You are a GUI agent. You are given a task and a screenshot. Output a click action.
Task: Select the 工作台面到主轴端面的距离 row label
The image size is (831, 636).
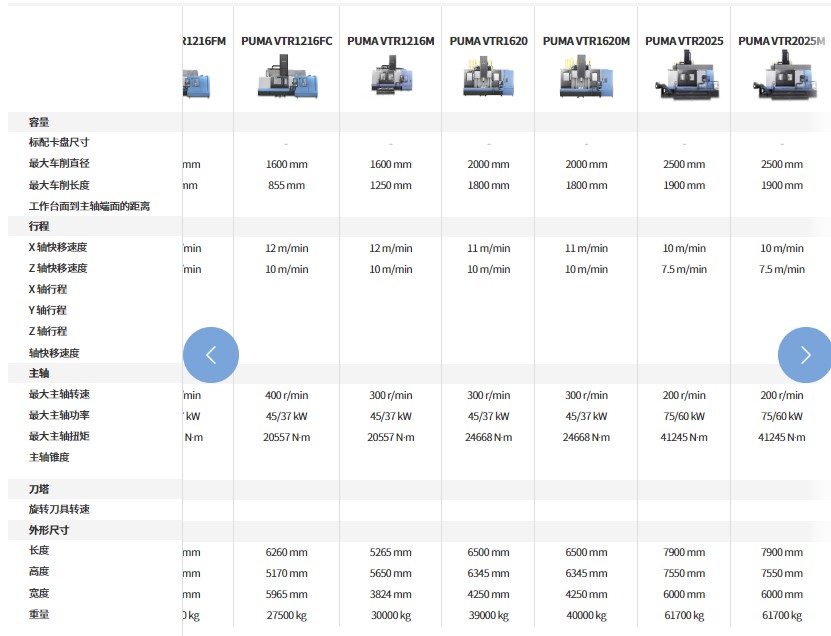tap(89, 206)
